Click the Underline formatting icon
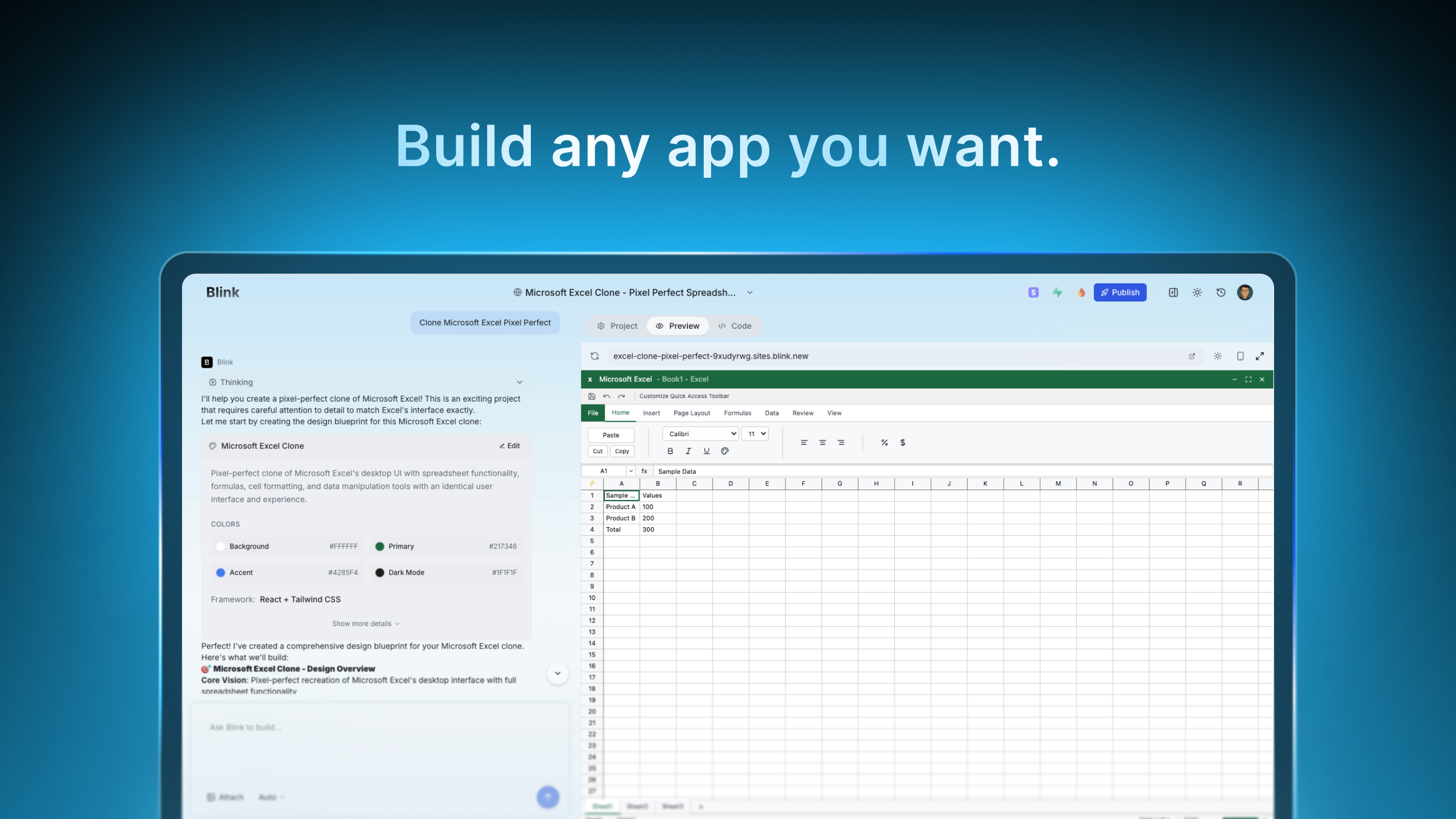This screenshot has width=1456, height=819. pyautogui.click(x=706, y=451)
